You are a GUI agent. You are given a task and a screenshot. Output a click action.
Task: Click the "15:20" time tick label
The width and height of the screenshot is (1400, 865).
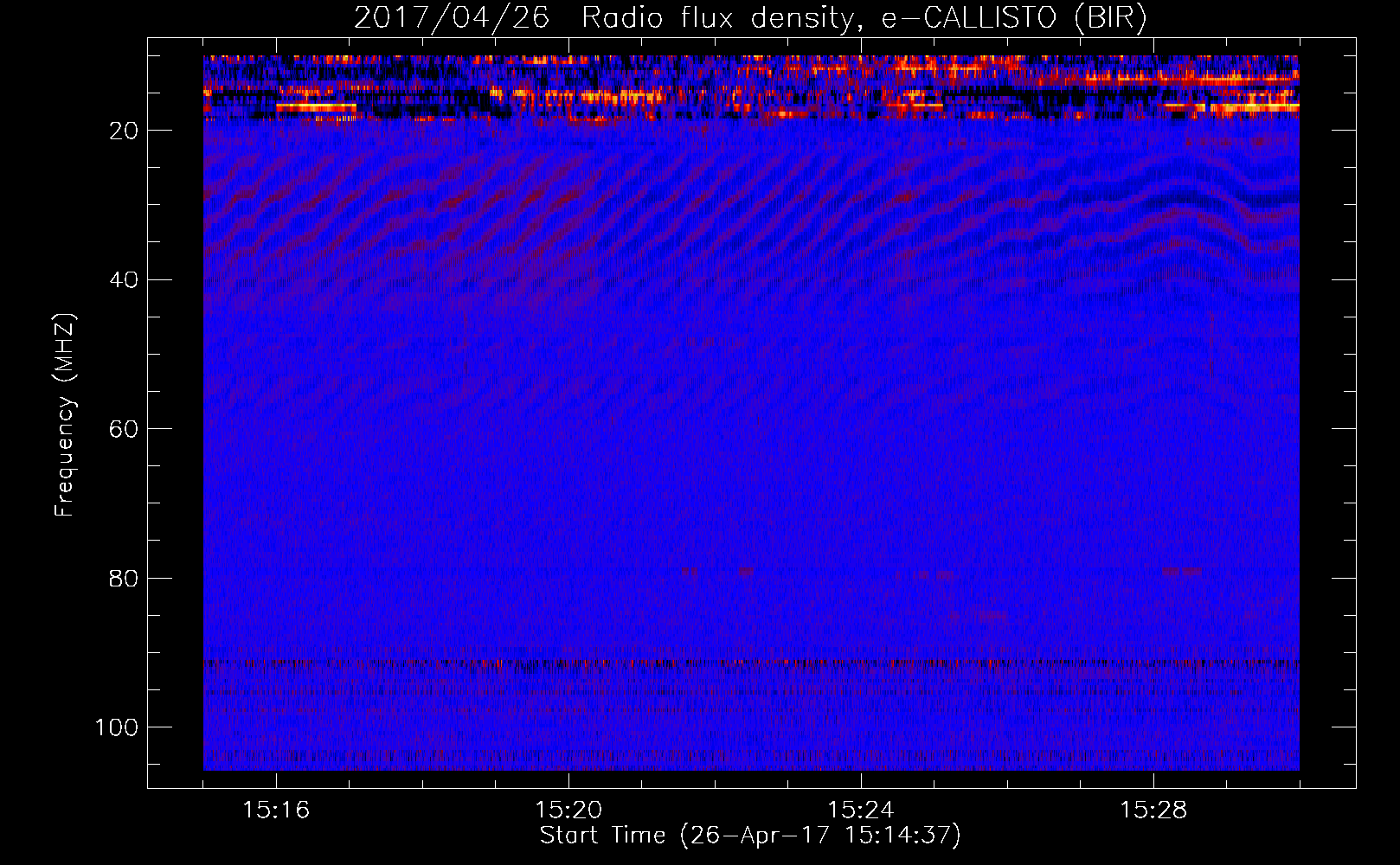568,811
